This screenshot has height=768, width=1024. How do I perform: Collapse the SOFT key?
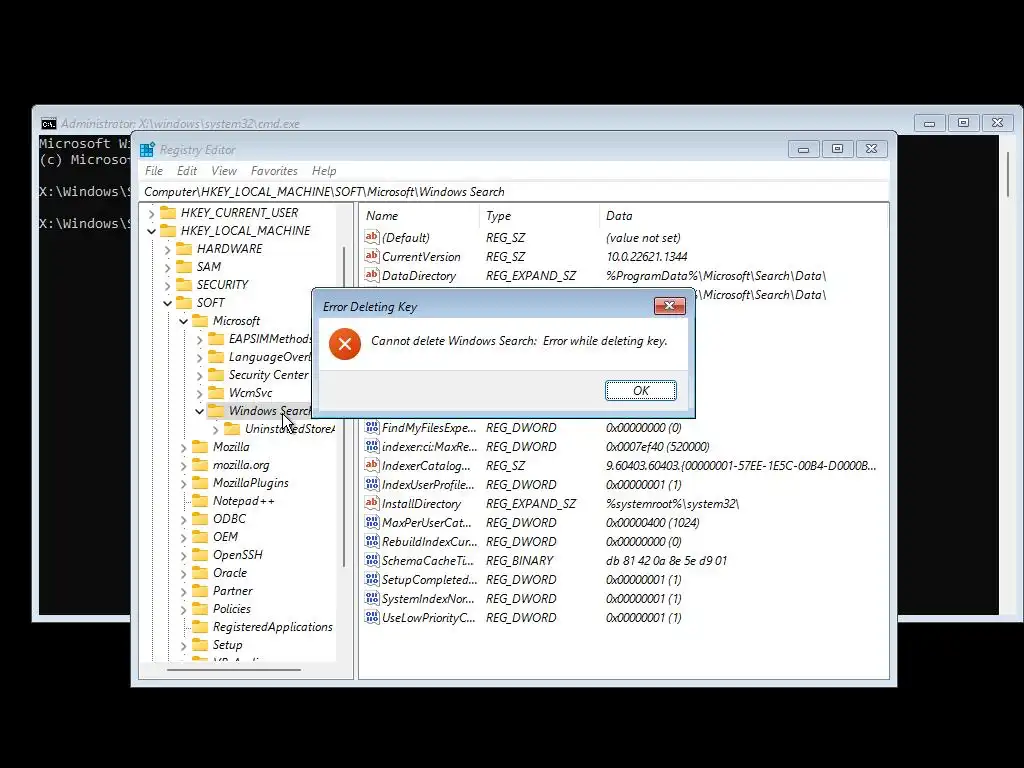168,303
